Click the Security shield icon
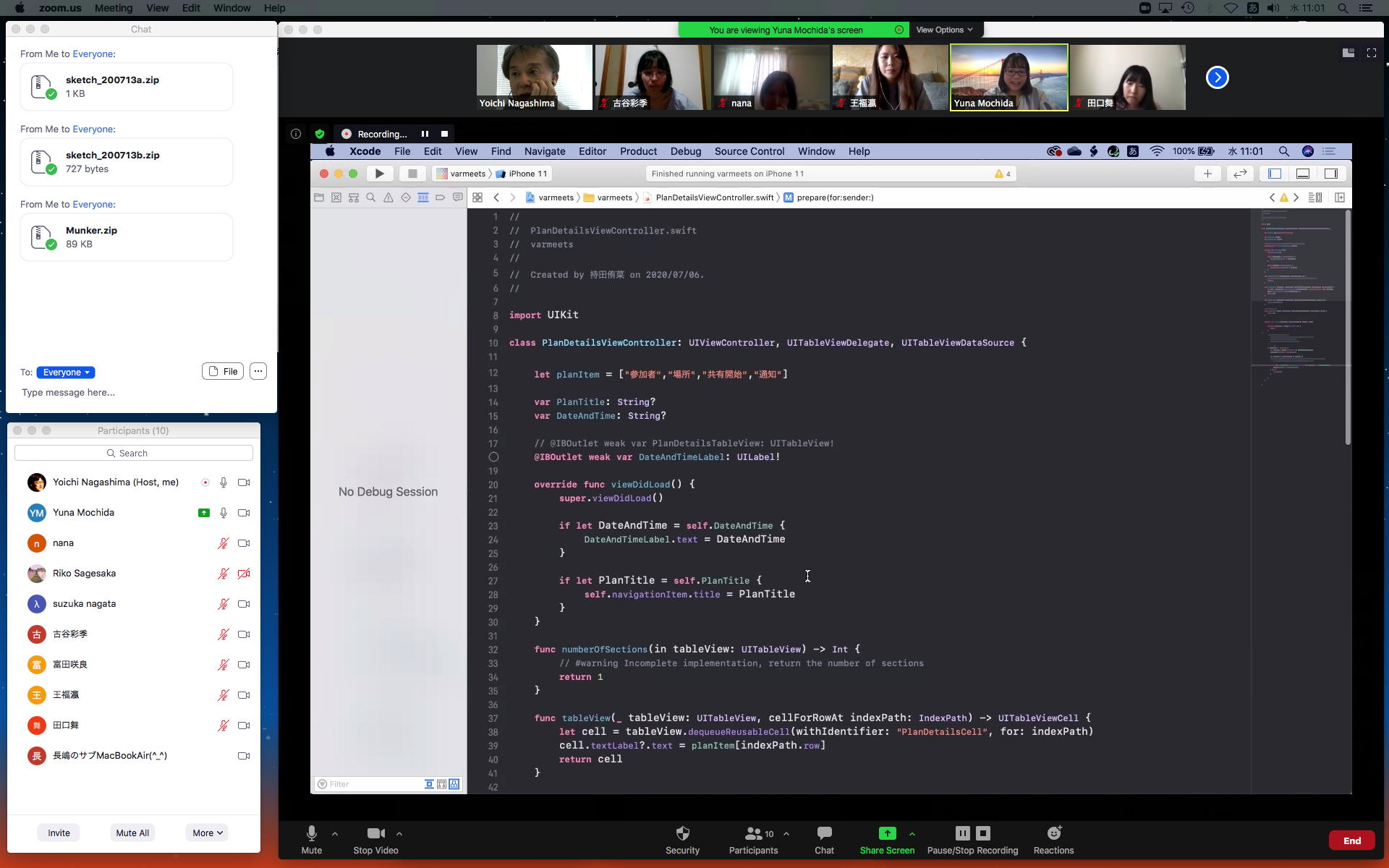1389x868 pixels. [682, 833]
